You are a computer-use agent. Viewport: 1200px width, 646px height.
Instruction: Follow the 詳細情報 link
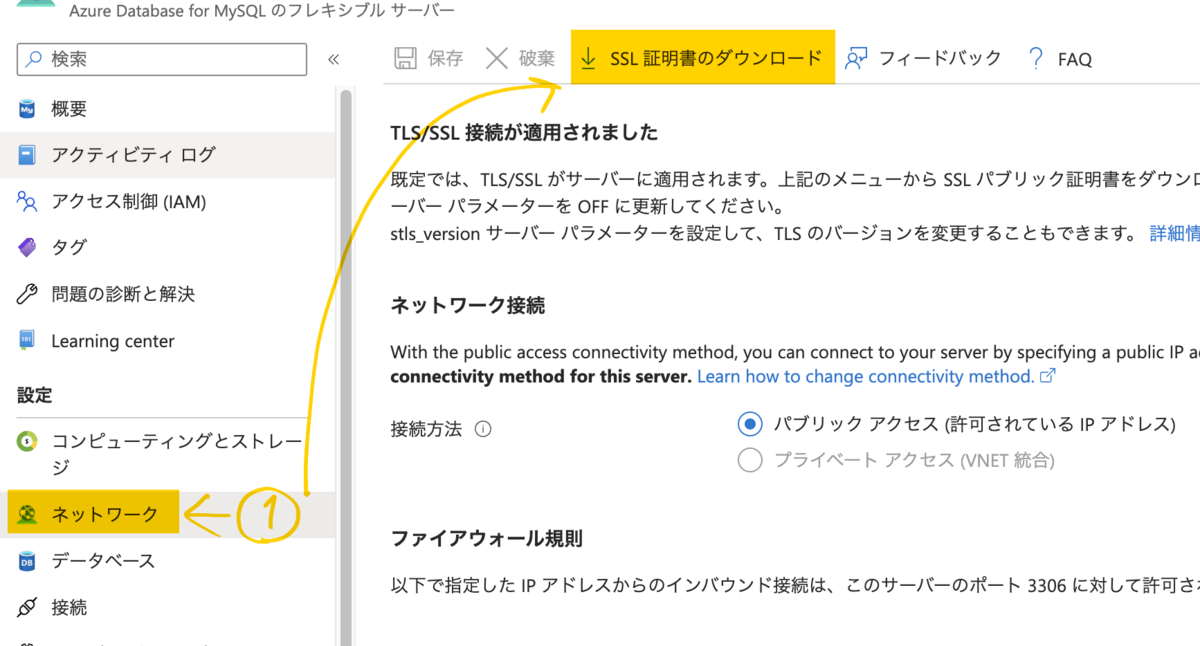1175,233
